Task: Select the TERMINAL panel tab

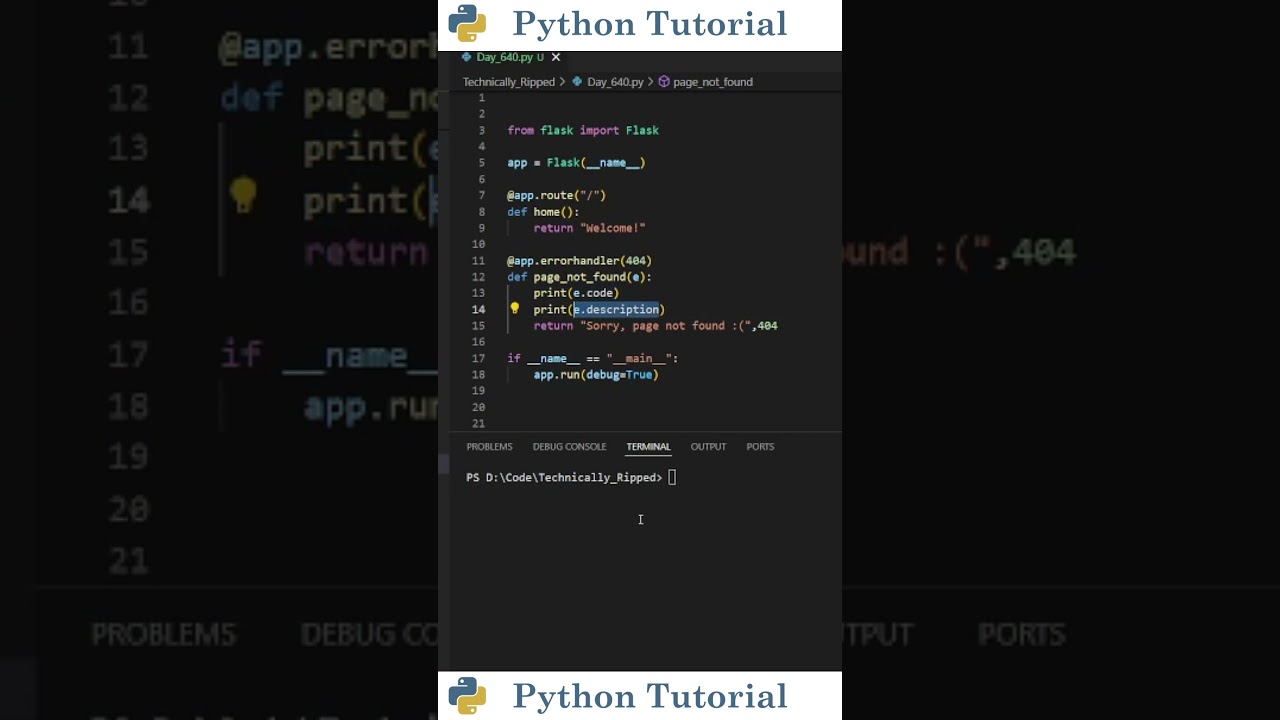Action: (648, 446)
